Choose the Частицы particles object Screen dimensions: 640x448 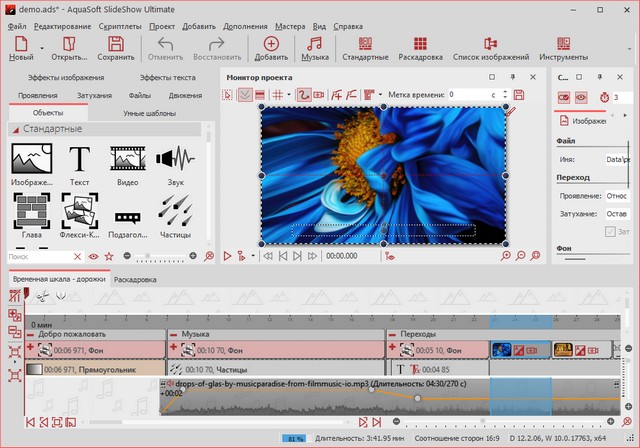click(x=176, y=209)
